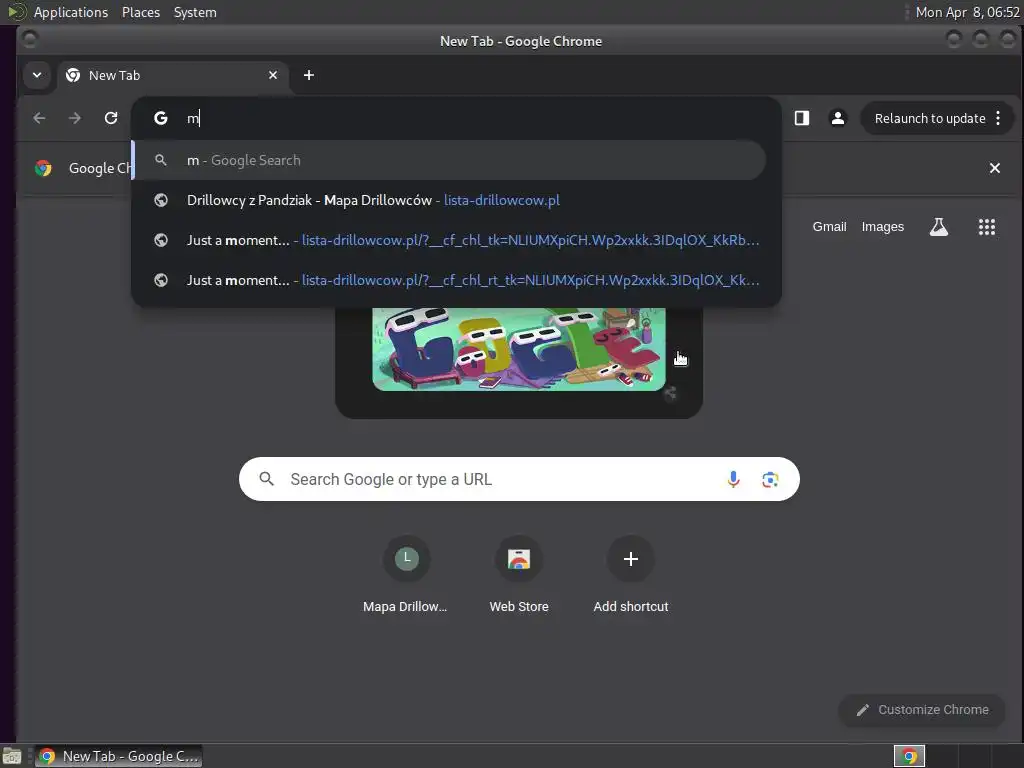Click the show desktop icon in bottom panel

pos(12,756)
